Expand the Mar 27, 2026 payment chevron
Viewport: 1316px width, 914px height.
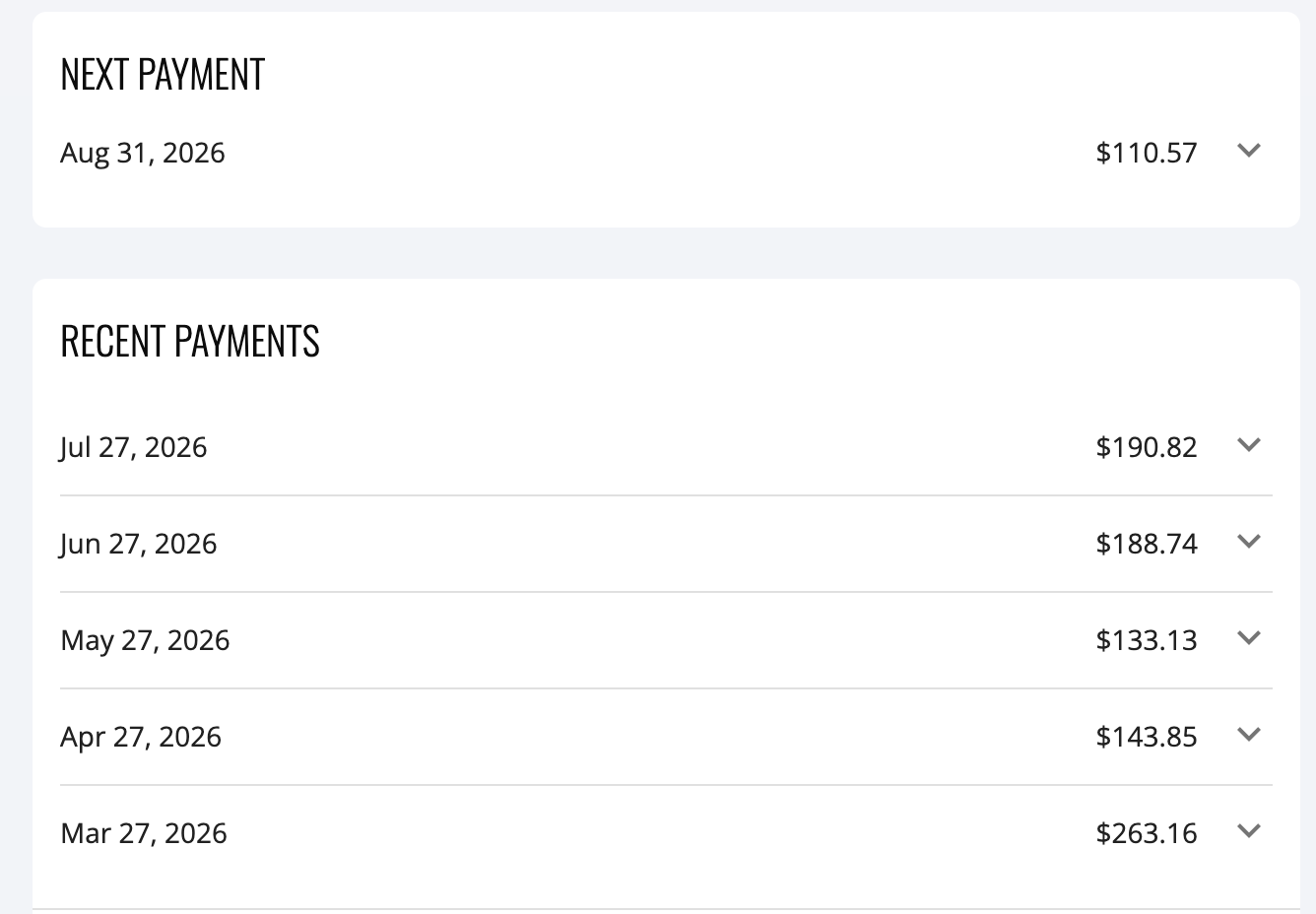coord(1248,831)
